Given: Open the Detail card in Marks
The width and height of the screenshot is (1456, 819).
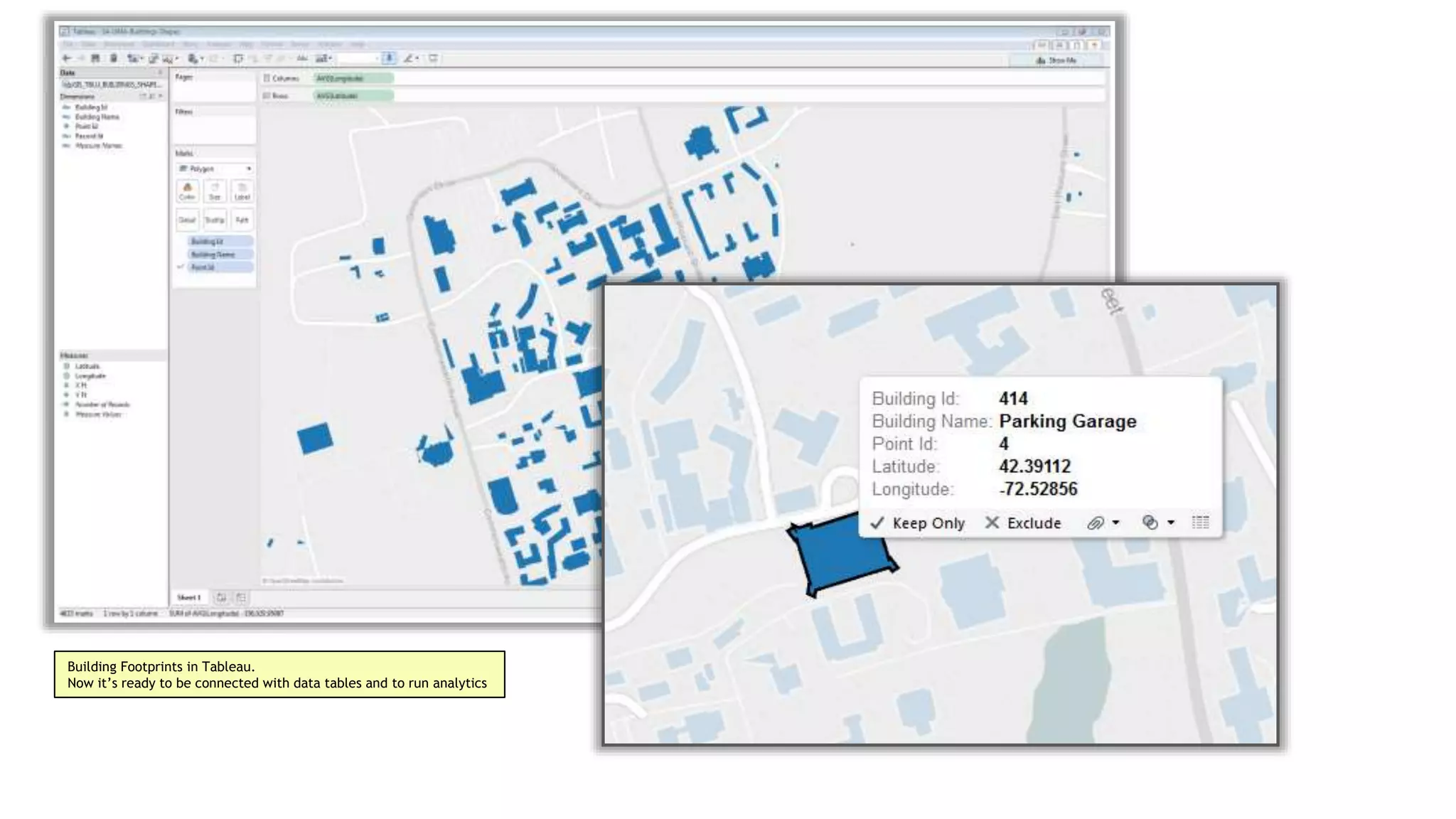Looking at the screenshot, I should click(187, 220).
